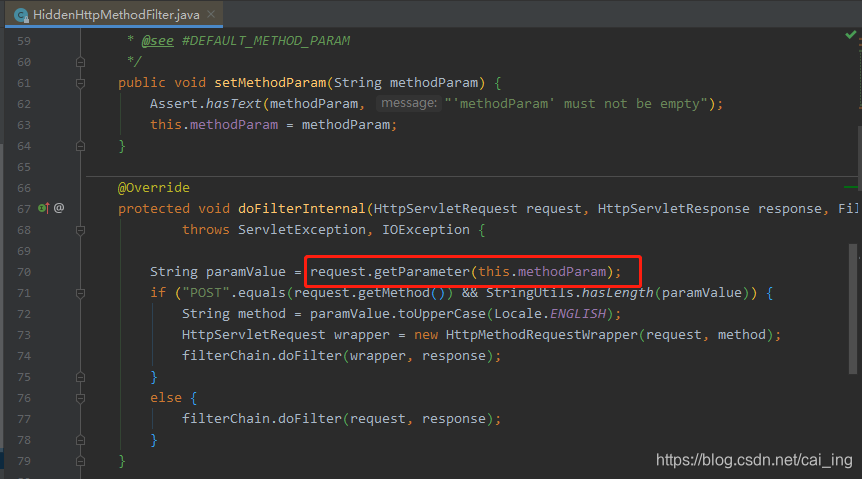Toggle fold marker at line 75
Viewport: 862px width, 479px height.
tap(80, 377)
